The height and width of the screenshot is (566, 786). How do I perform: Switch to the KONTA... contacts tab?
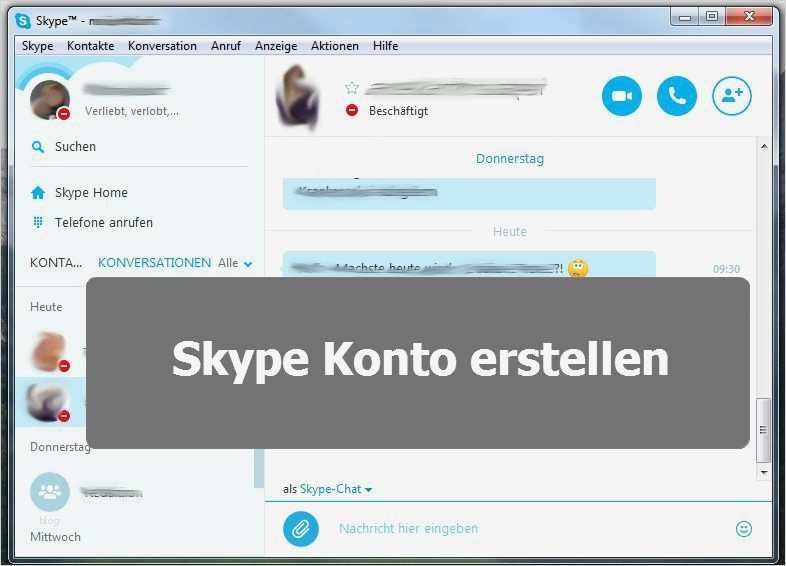[56, 263]
